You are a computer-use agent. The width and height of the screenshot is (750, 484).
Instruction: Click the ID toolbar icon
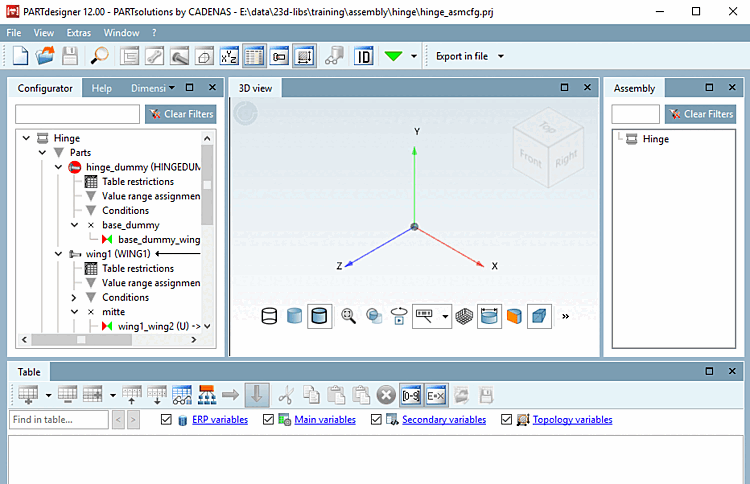[364, 56]
